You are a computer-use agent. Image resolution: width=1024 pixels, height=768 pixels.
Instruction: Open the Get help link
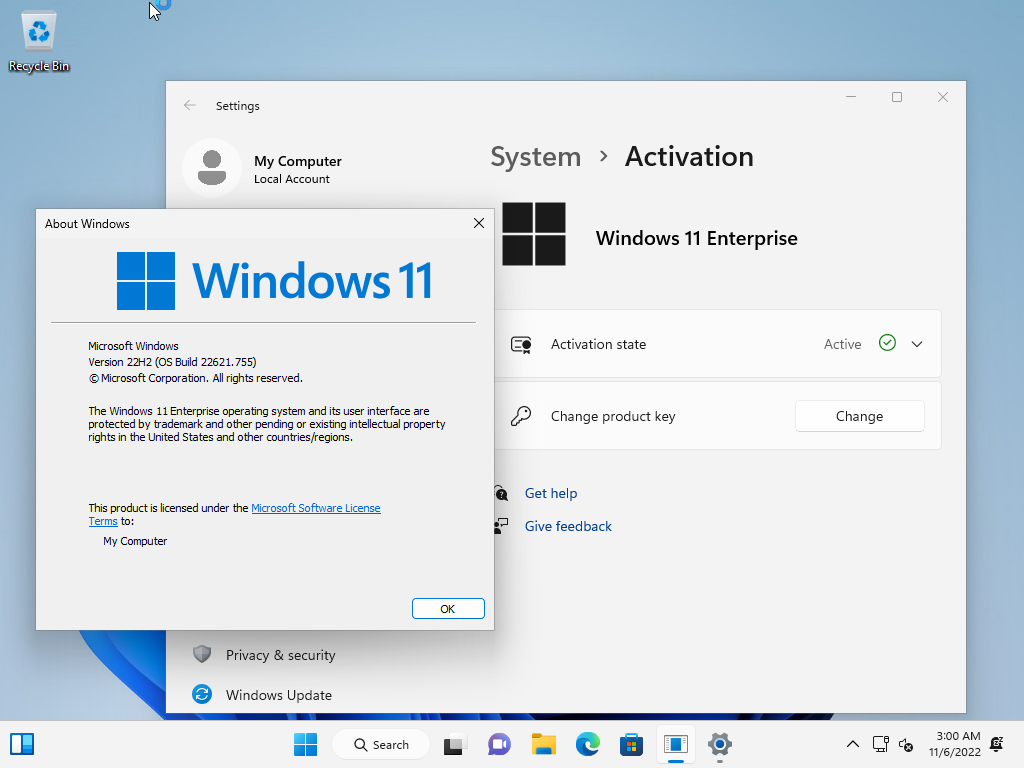[x=551, y=493]
